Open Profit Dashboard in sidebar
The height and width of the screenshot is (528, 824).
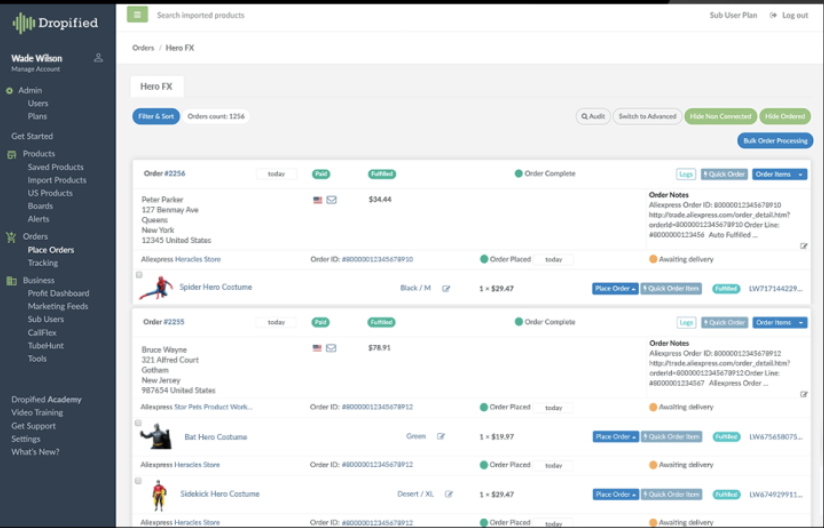pyautogui.click(x=58, y=293)
